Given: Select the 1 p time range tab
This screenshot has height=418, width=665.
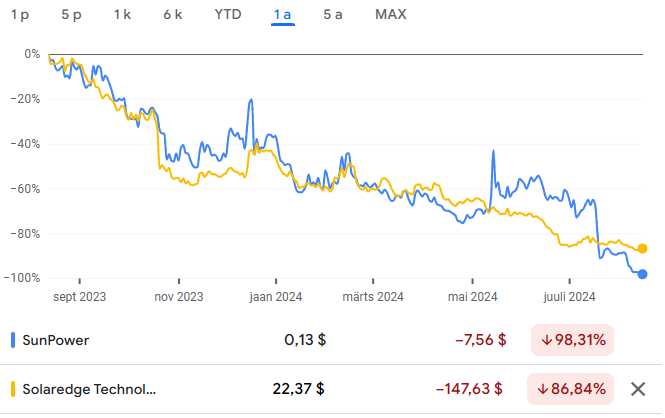Looking at the screenshot, I should [20, 14].
